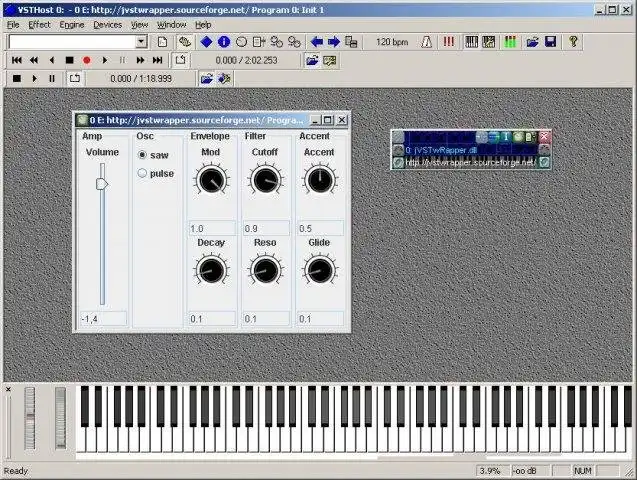Click the Volume value field showing -1.4
The image size is (637, 480).
103,319
